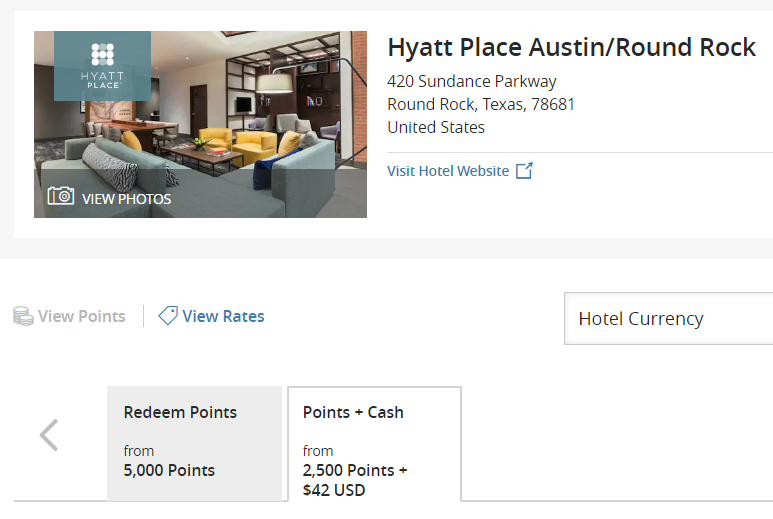Click the 2,500 Points + $42 USD amount
Viewport: 773px width, 519px height.
pos(355,480)
